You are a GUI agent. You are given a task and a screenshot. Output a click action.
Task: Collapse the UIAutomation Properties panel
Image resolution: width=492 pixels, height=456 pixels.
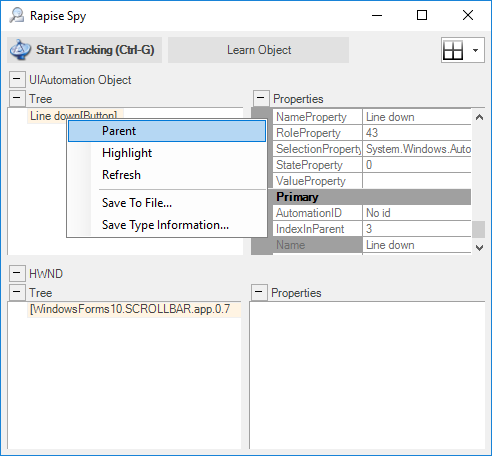click(261, 99)
